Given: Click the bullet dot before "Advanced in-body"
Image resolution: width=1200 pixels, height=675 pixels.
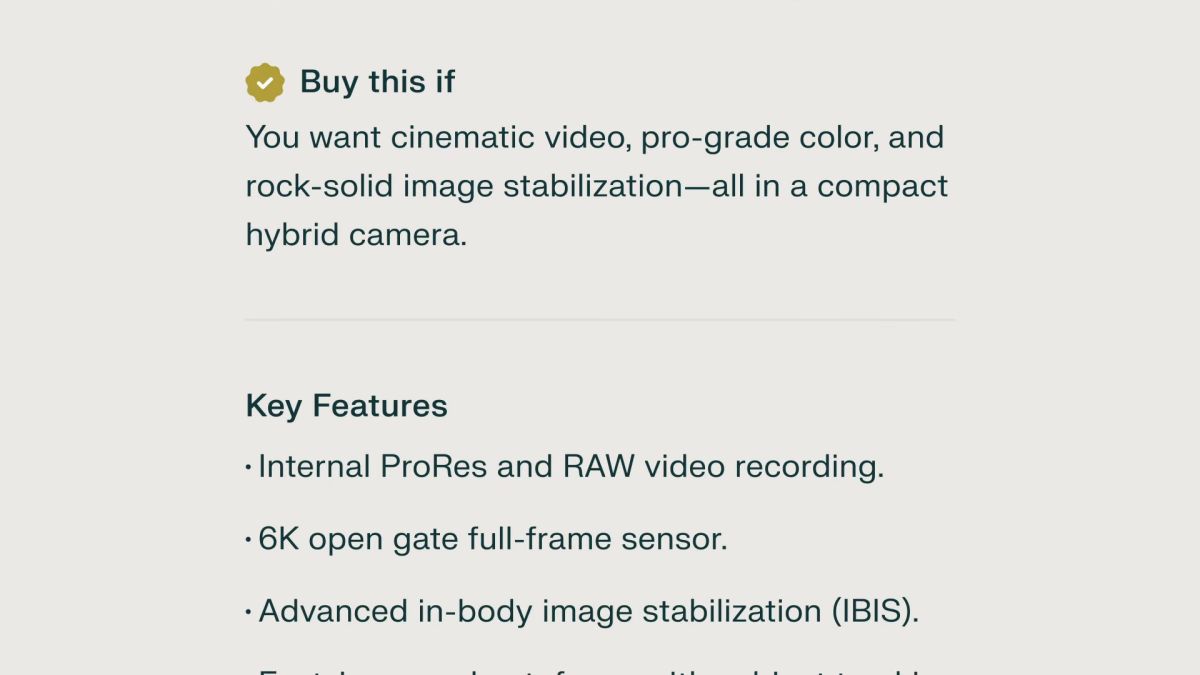Looking at the screenshot, I should (x=249, y=612).
